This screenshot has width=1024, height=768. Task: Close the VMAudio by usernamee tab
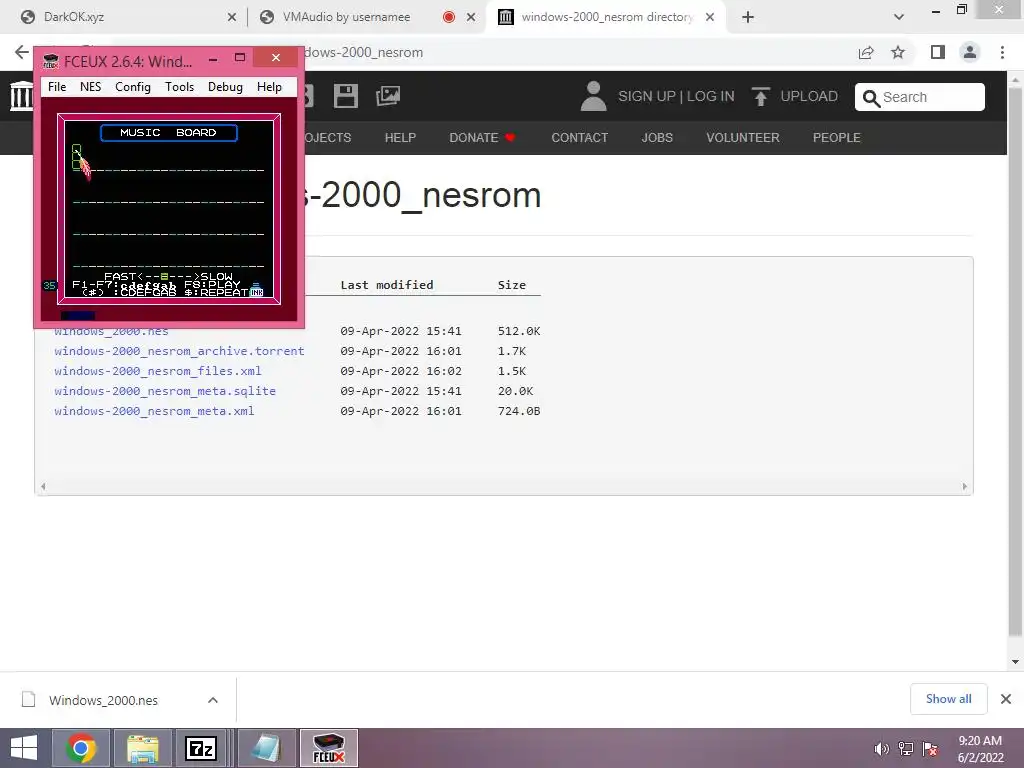pos(471,17)
